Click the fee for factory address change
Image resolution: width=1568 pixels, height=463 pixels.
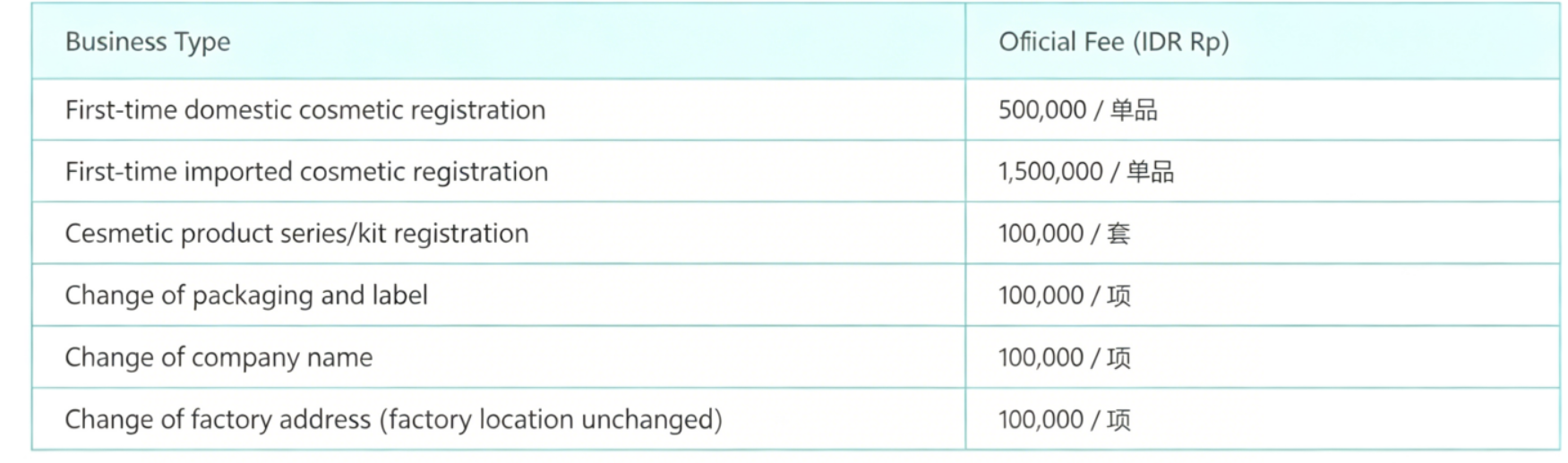pos(1064,419)
